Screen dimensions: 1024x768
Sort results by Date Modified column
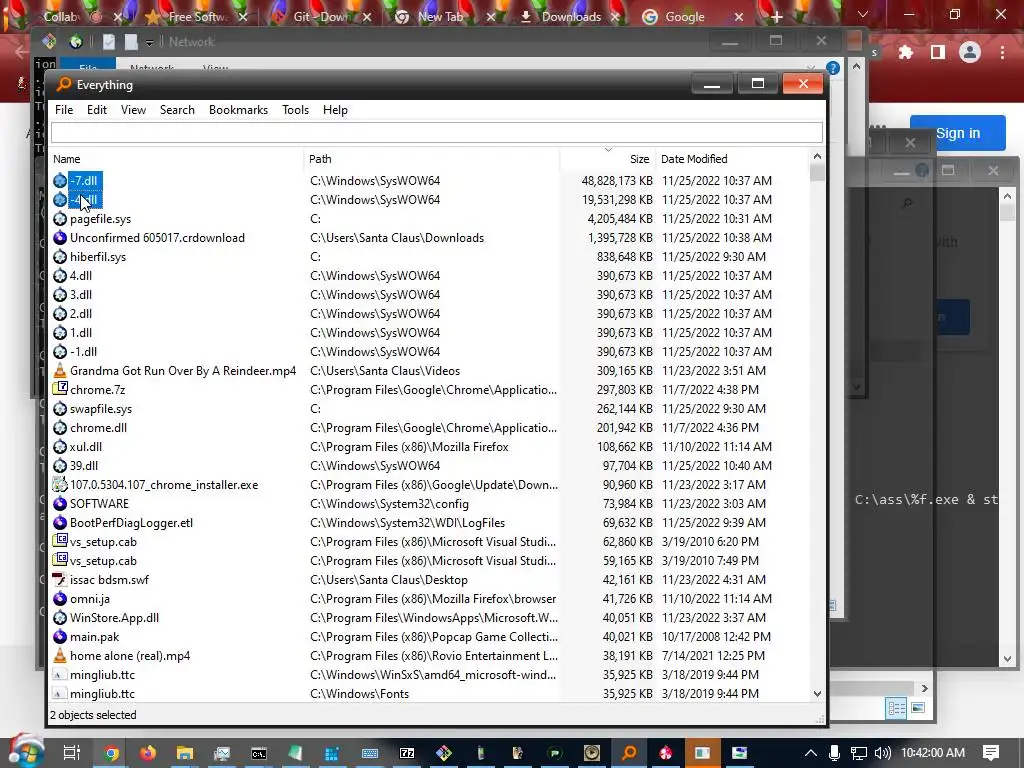pyautogui.click(x=731, y=159)
